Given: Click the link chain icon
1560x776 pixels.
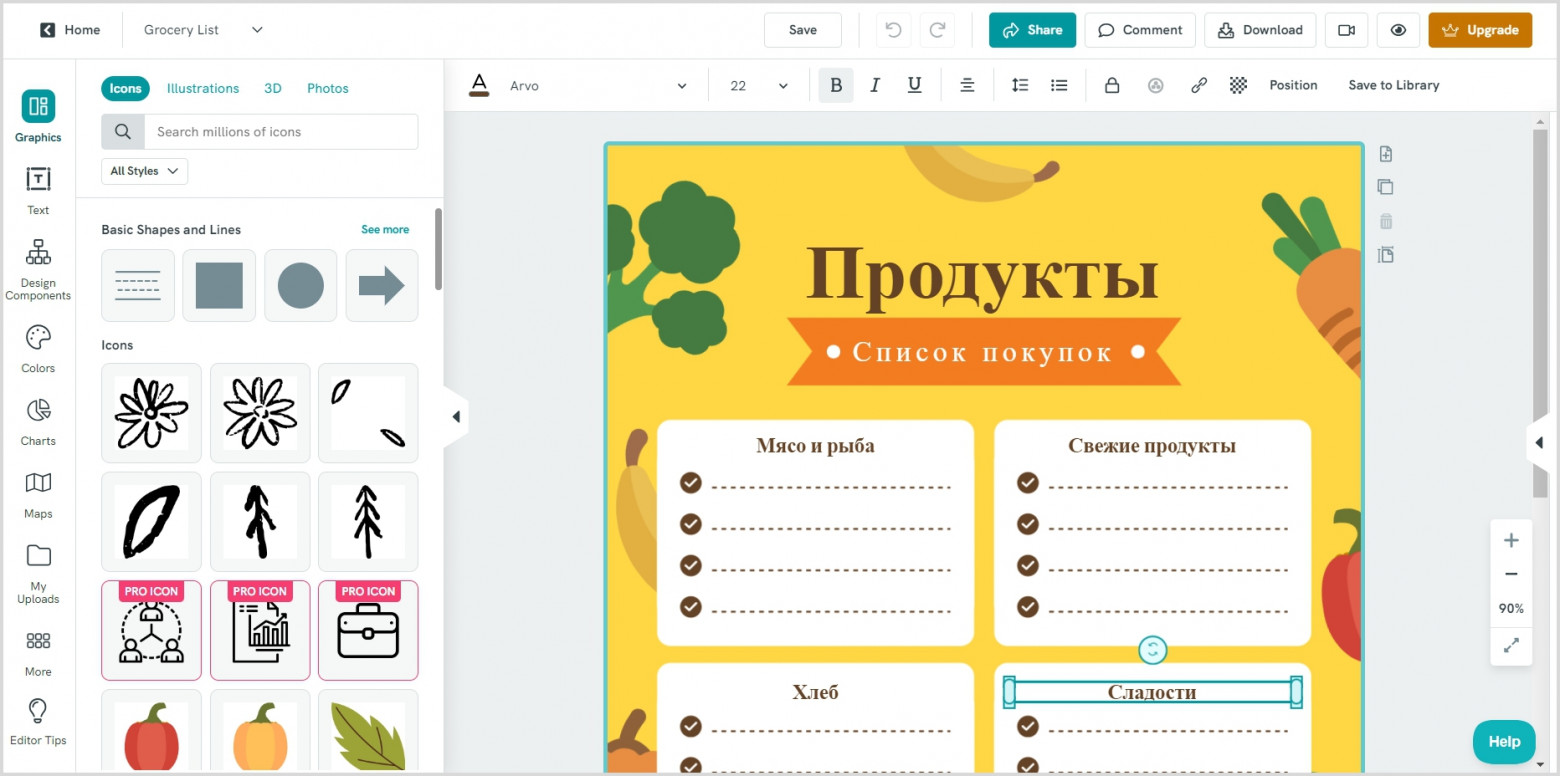Looking at the screenshot, I should click(1199, 85).
